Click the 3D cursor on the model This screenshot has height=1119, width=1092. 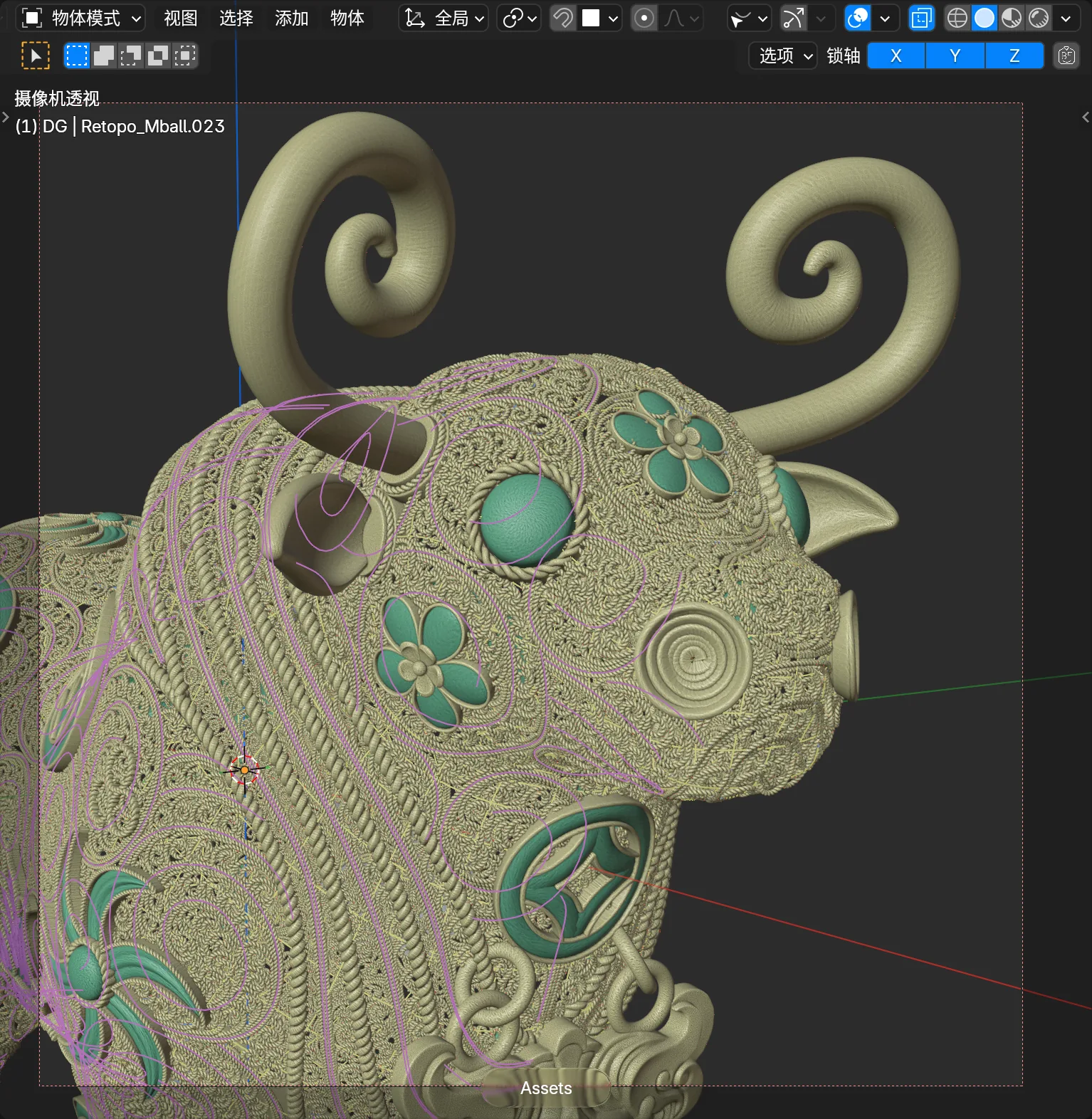pyautogui.click(x=244, y=769)
